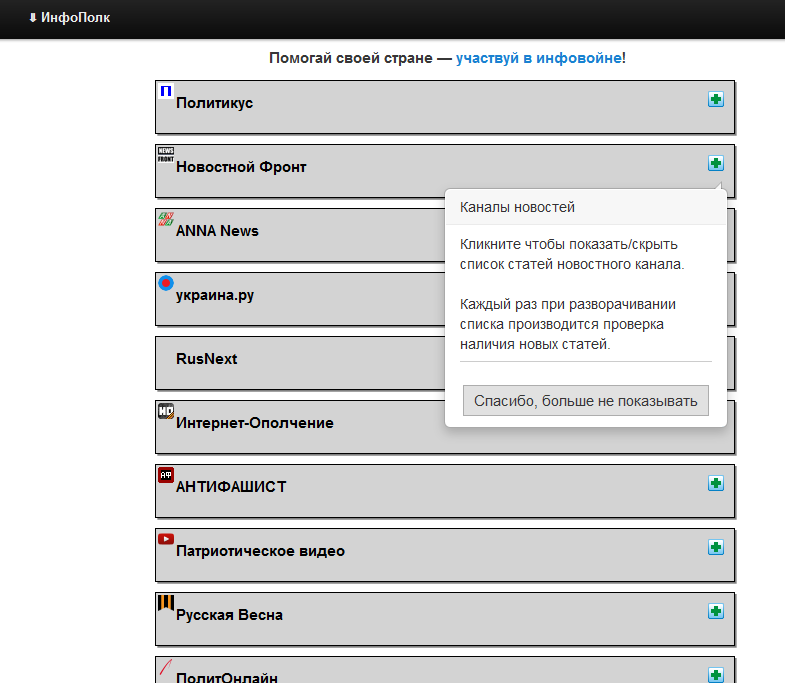Expand the Русская Весна plus icon
The image size is (785, 683).
point(715,611)
